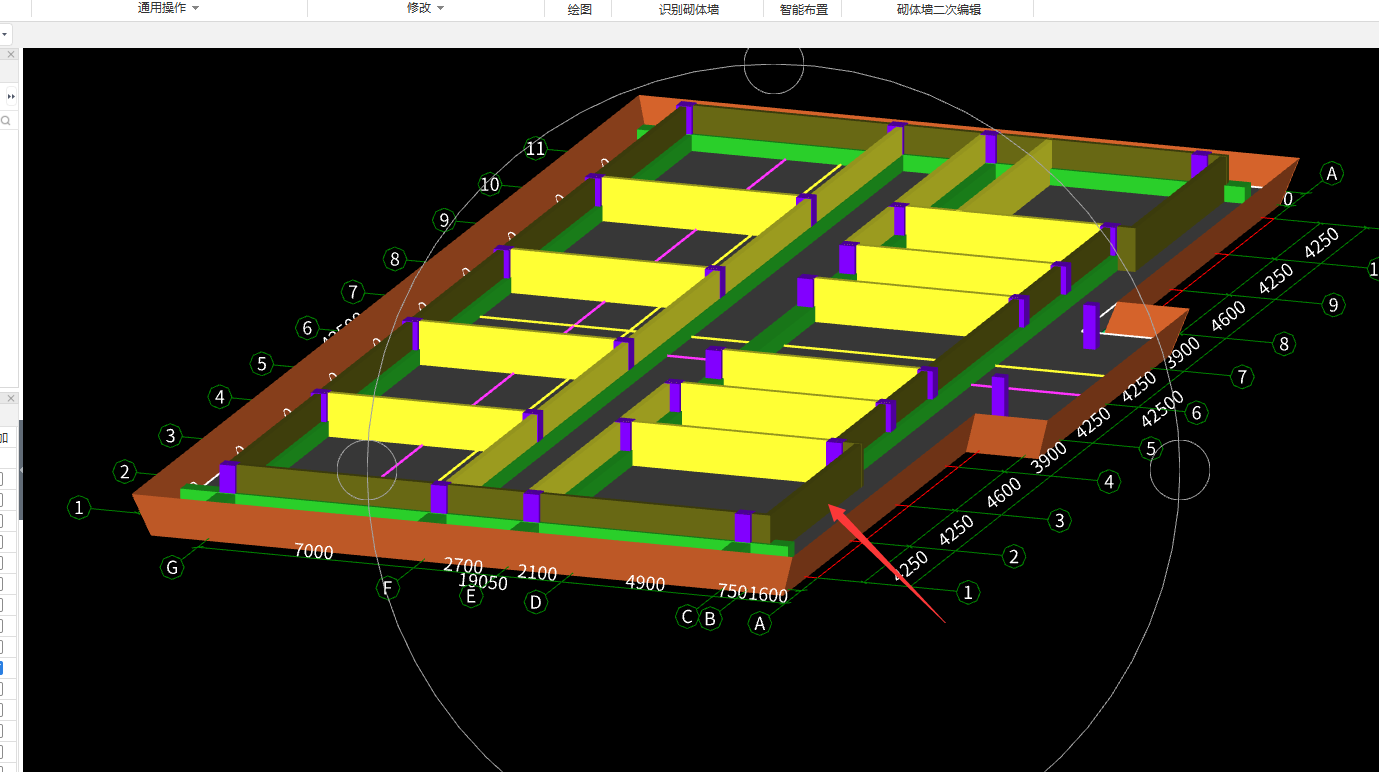Click the top orbit circle handle
The height and width of the screenshot is (772, 1379).
(x=774, y=65)
